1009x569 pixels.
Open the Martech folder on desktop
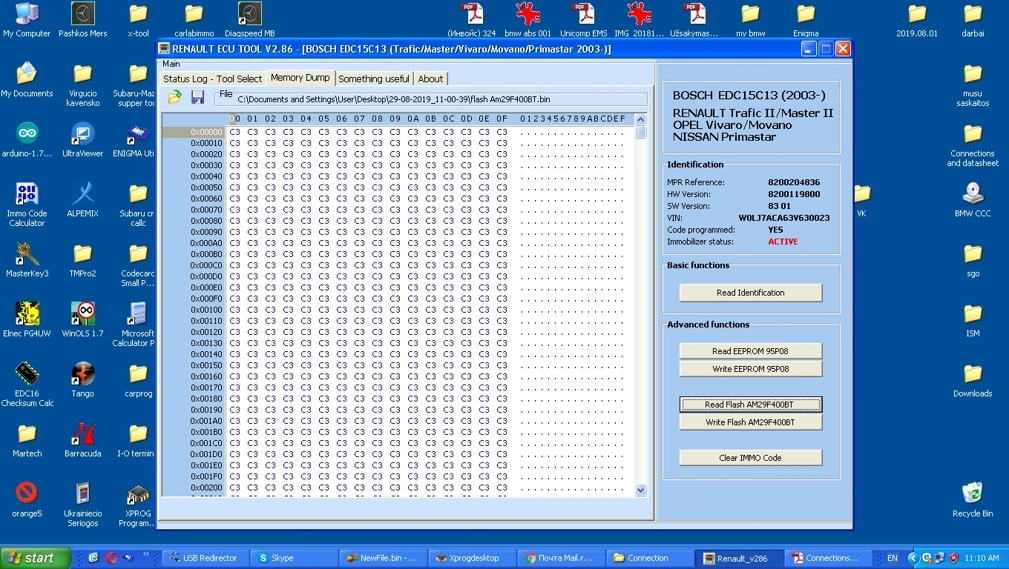pos(26,440)
